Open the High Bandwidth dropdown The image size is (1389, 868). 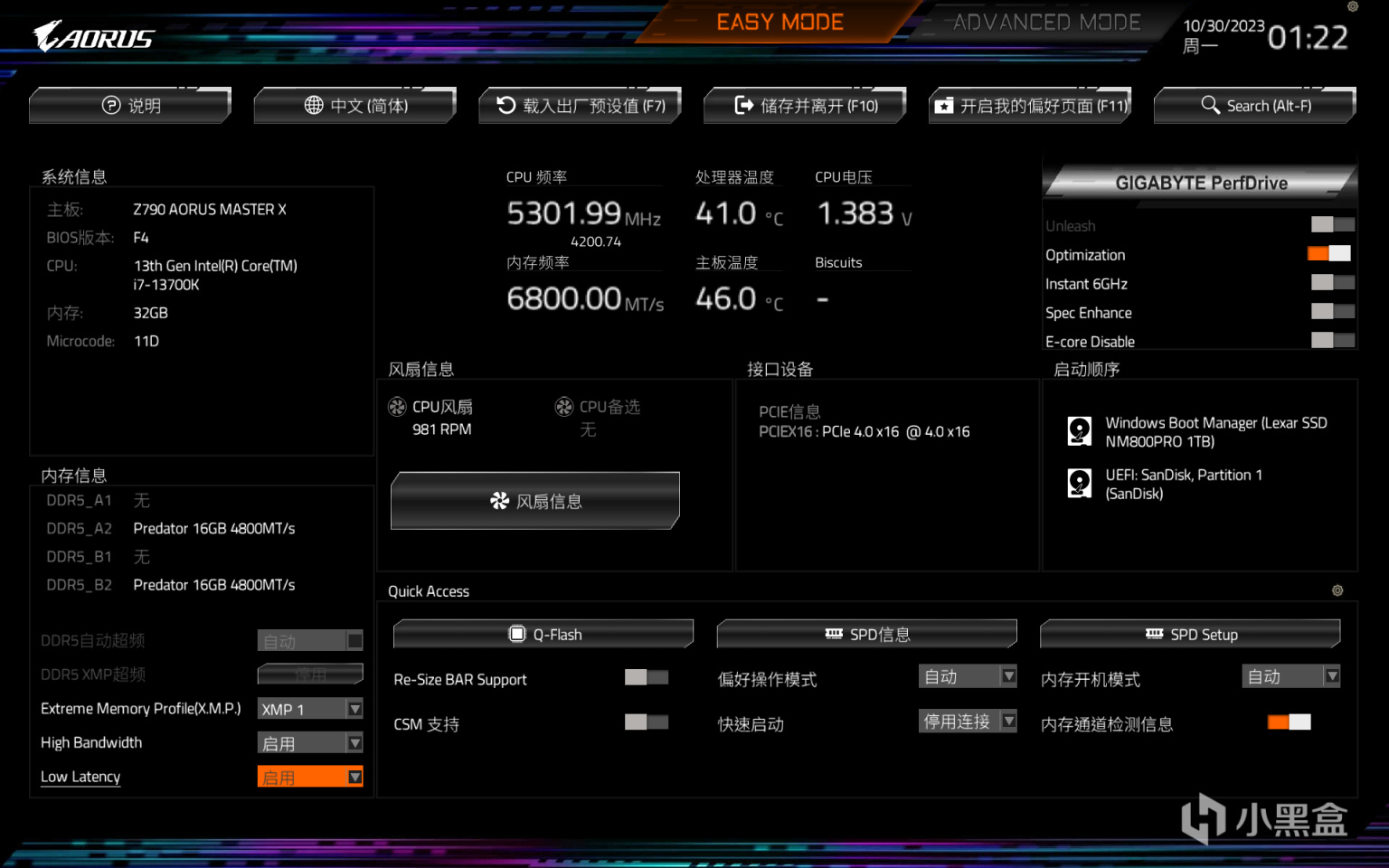[310, 743]
